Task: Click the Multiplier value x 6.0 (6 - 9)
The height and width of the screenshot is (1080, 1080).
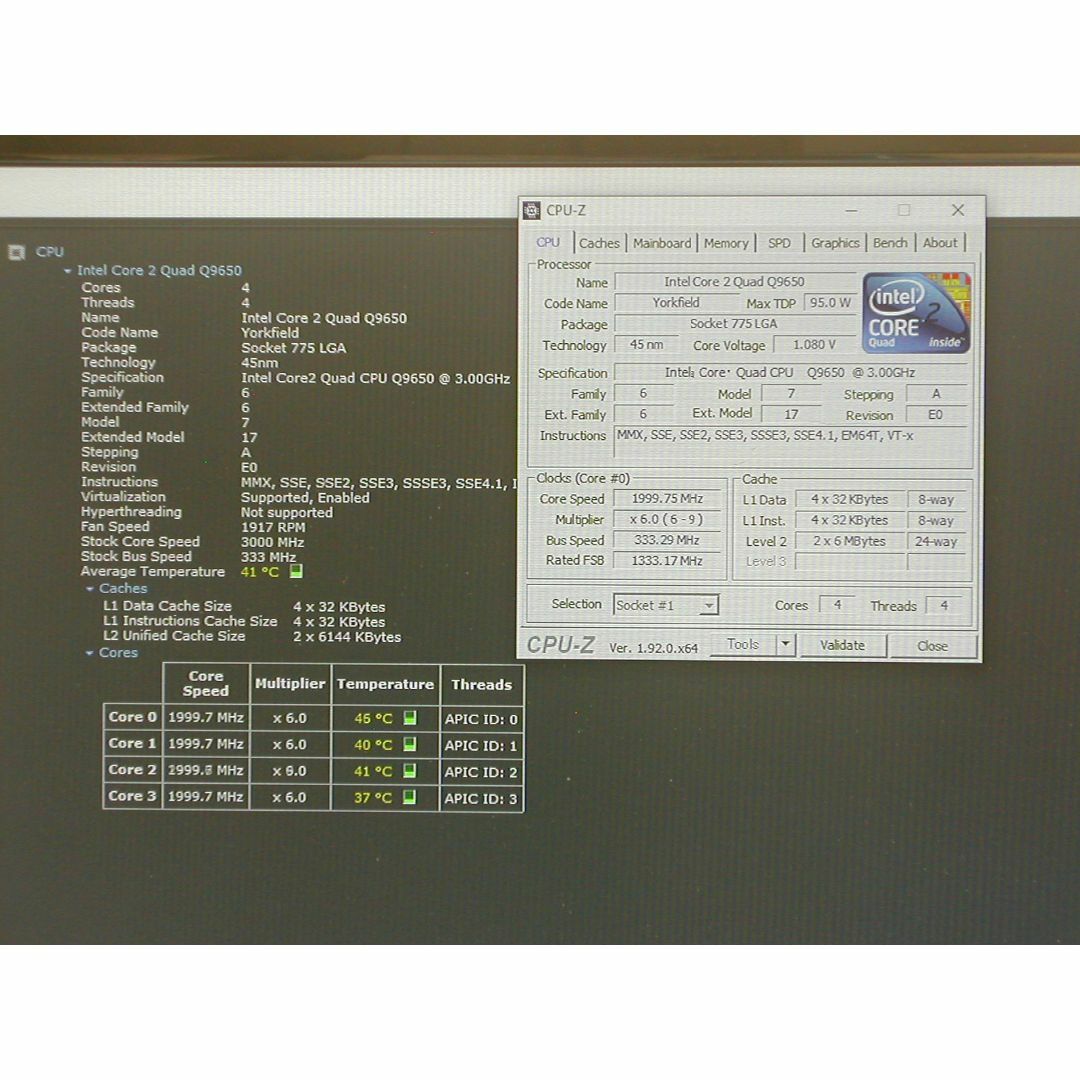Action: click(667, 519)
